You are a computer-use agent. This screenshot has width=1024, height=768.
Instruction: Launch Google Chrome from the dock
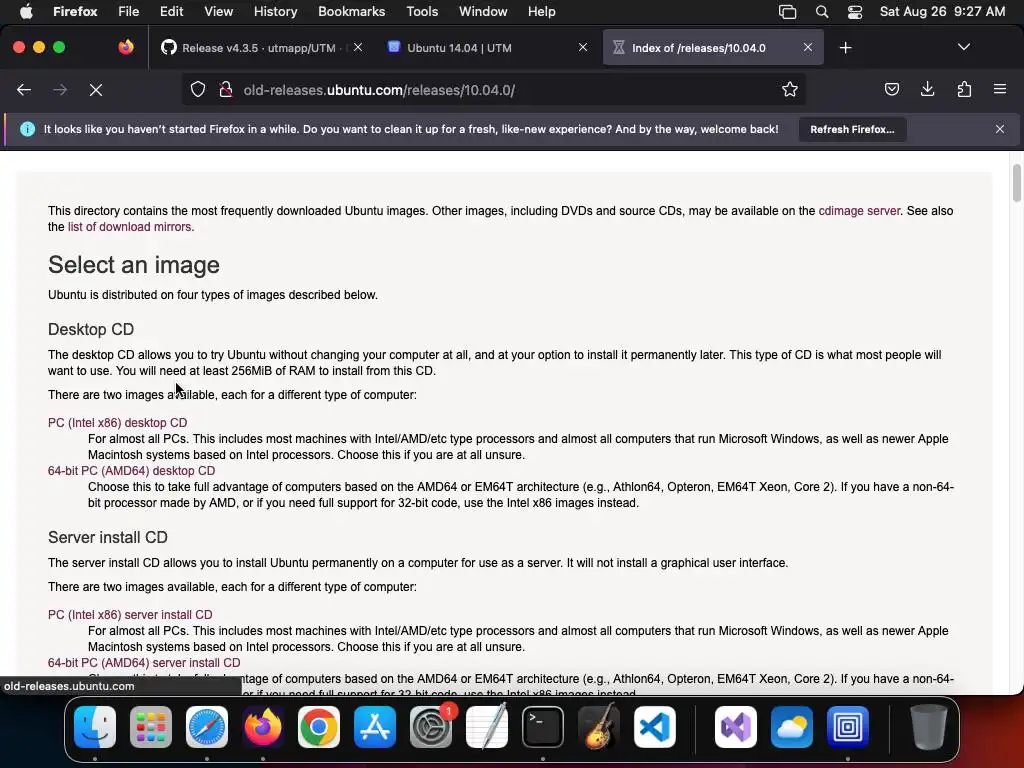[x=319, y=726]
